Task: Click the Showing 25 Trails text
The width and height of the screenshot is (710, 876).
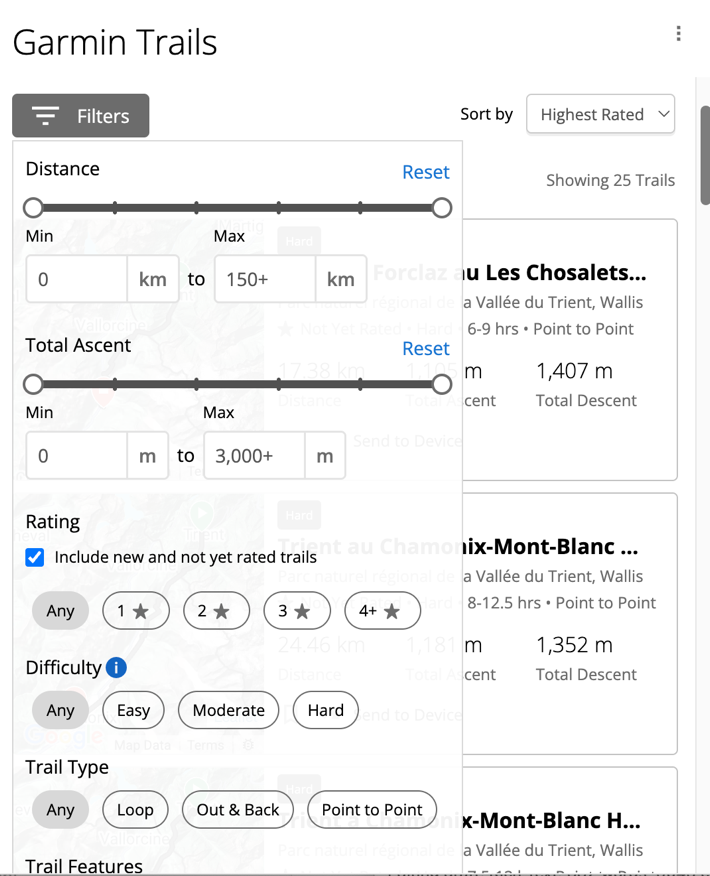Action: [x=611, y=180]
